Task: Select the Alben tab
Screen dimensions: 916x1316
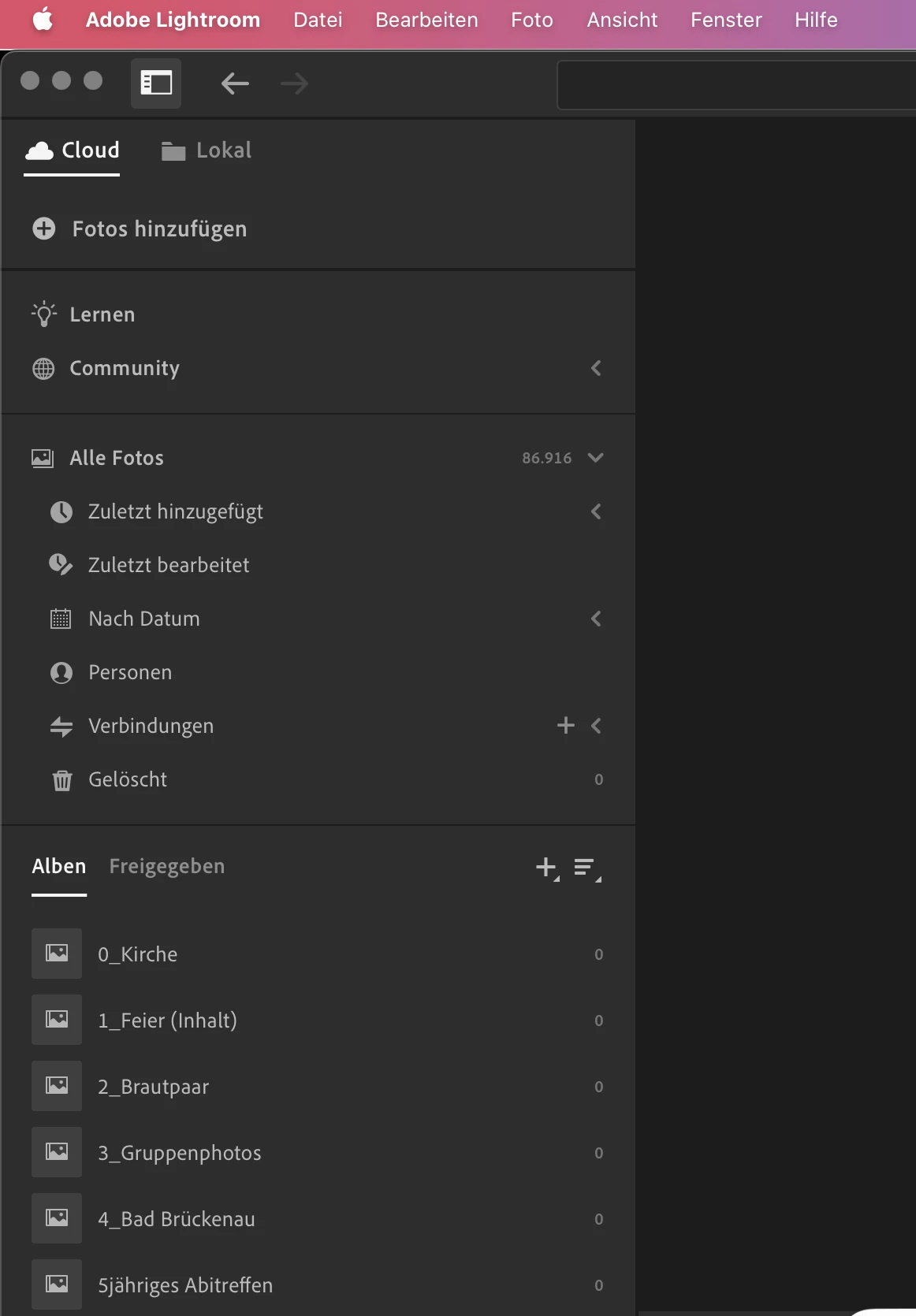Action: pyautogui.click(x=59, y=867)
